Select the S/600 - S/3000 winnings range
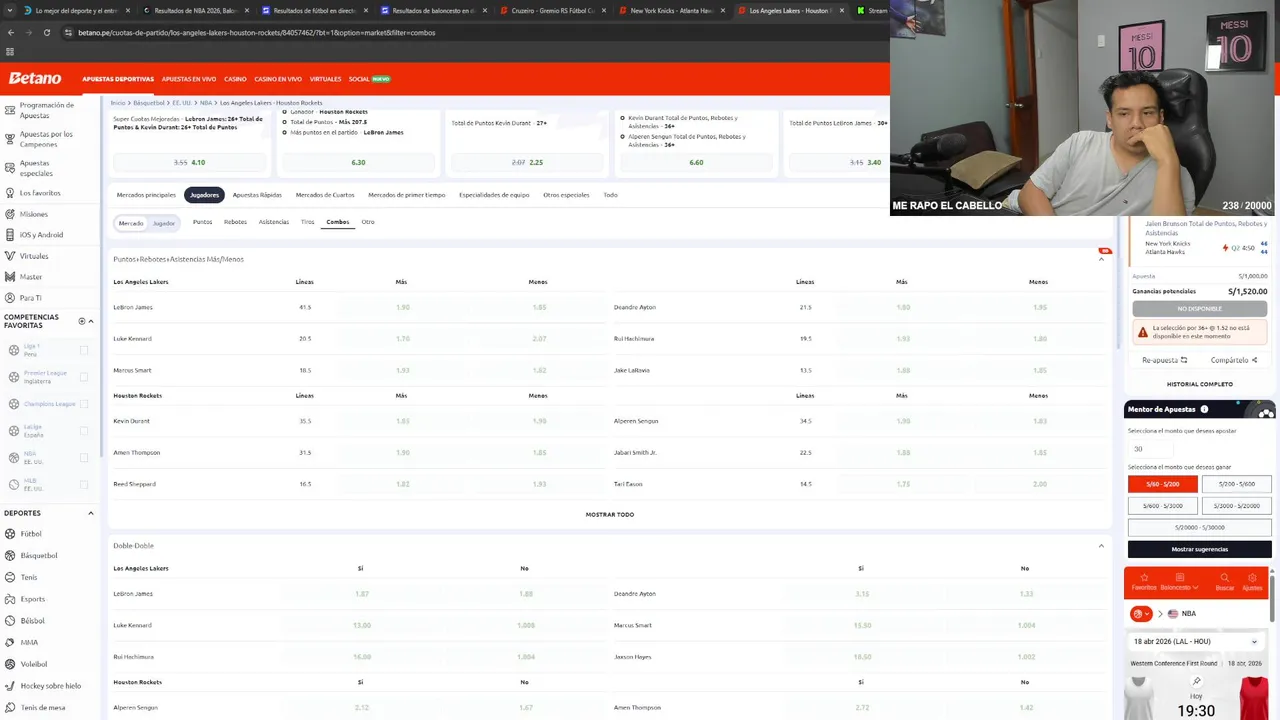 (1163, 506)
